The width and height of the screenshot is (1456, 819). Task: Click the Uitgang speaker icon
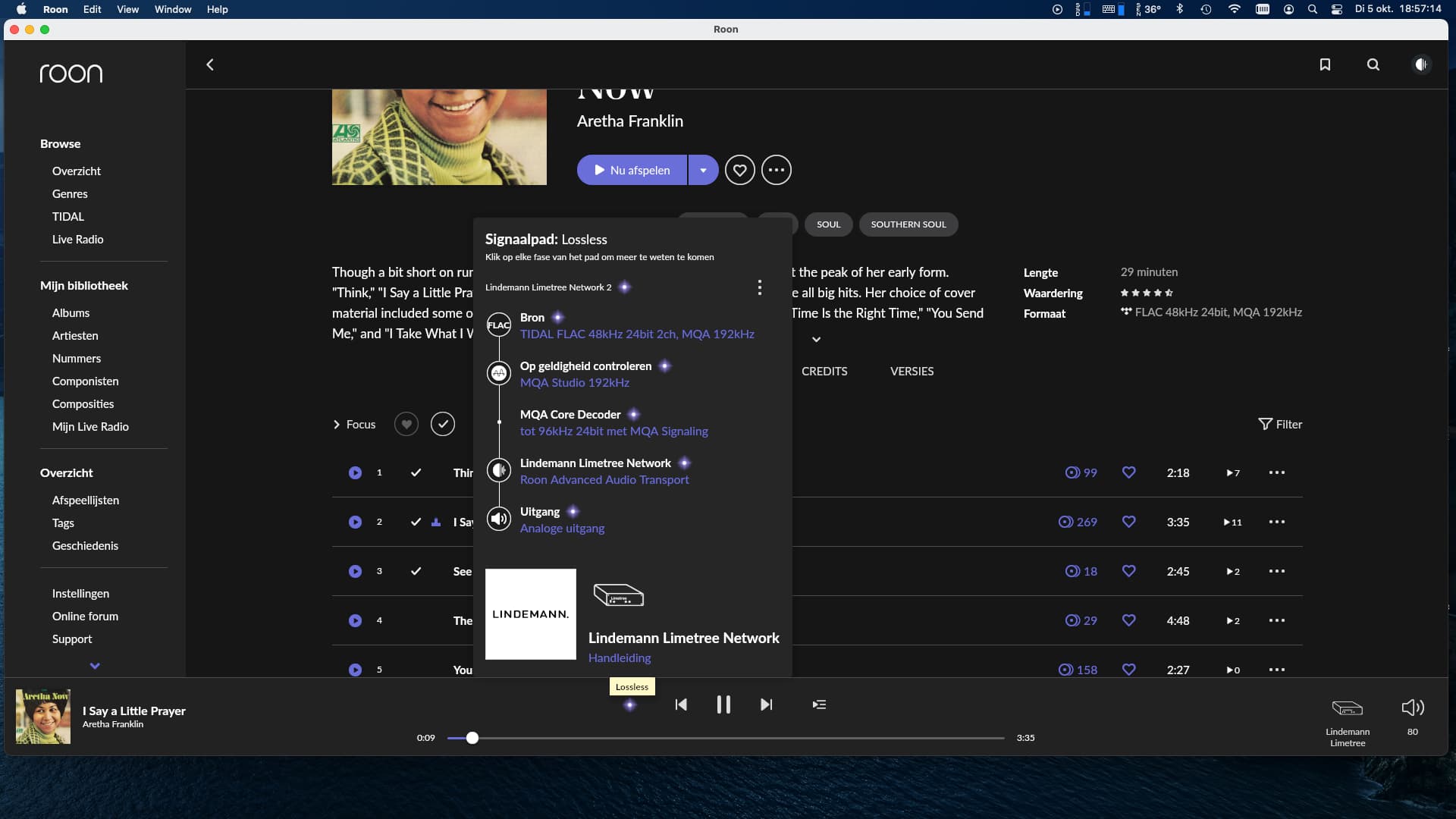(499, 519)
